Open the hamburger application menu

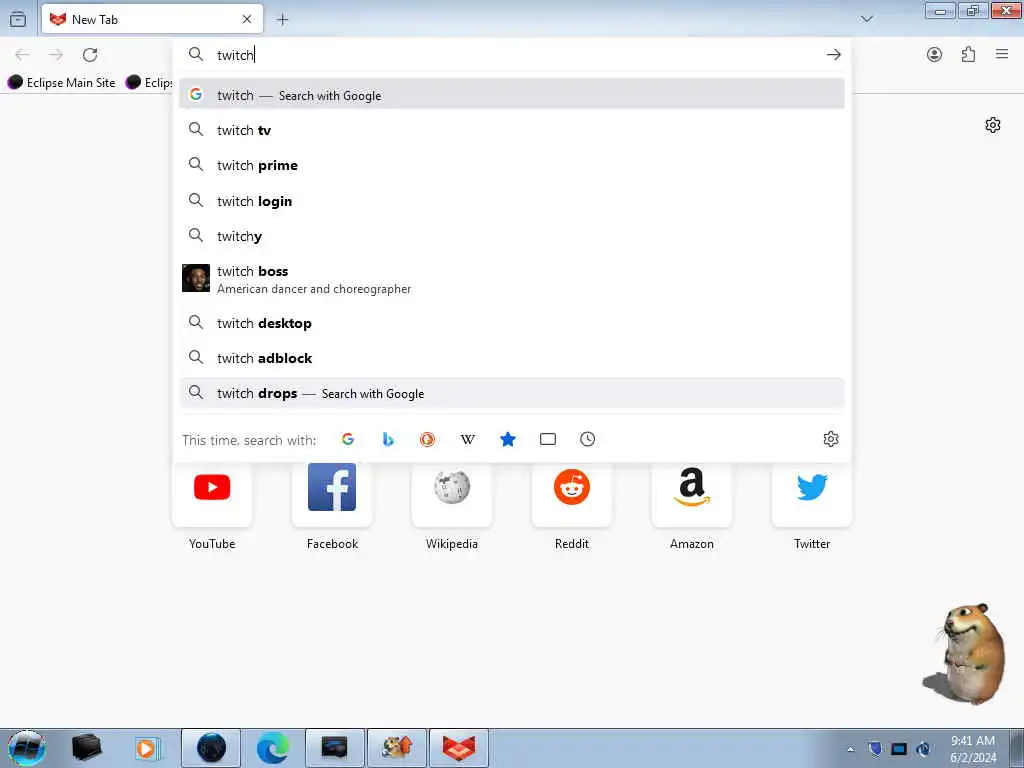tap(1002, 54)
